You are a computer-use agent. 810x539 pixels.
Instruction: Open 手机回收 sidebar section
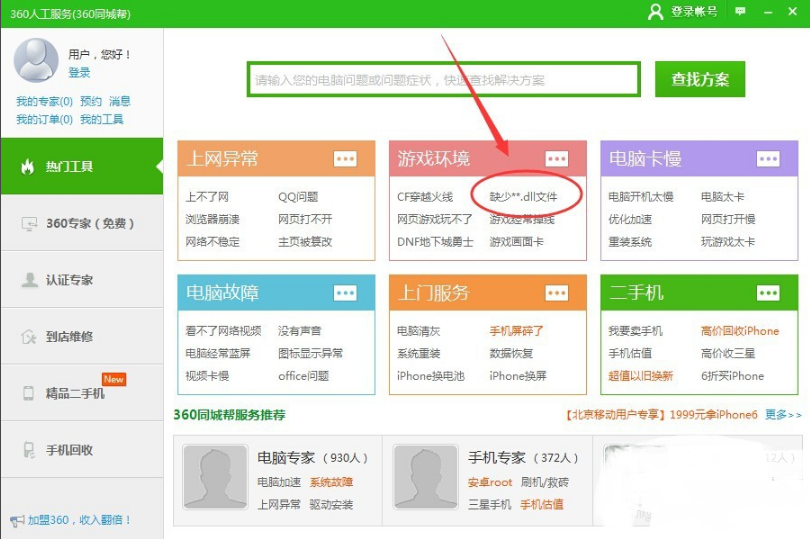(x=82, y=450)
